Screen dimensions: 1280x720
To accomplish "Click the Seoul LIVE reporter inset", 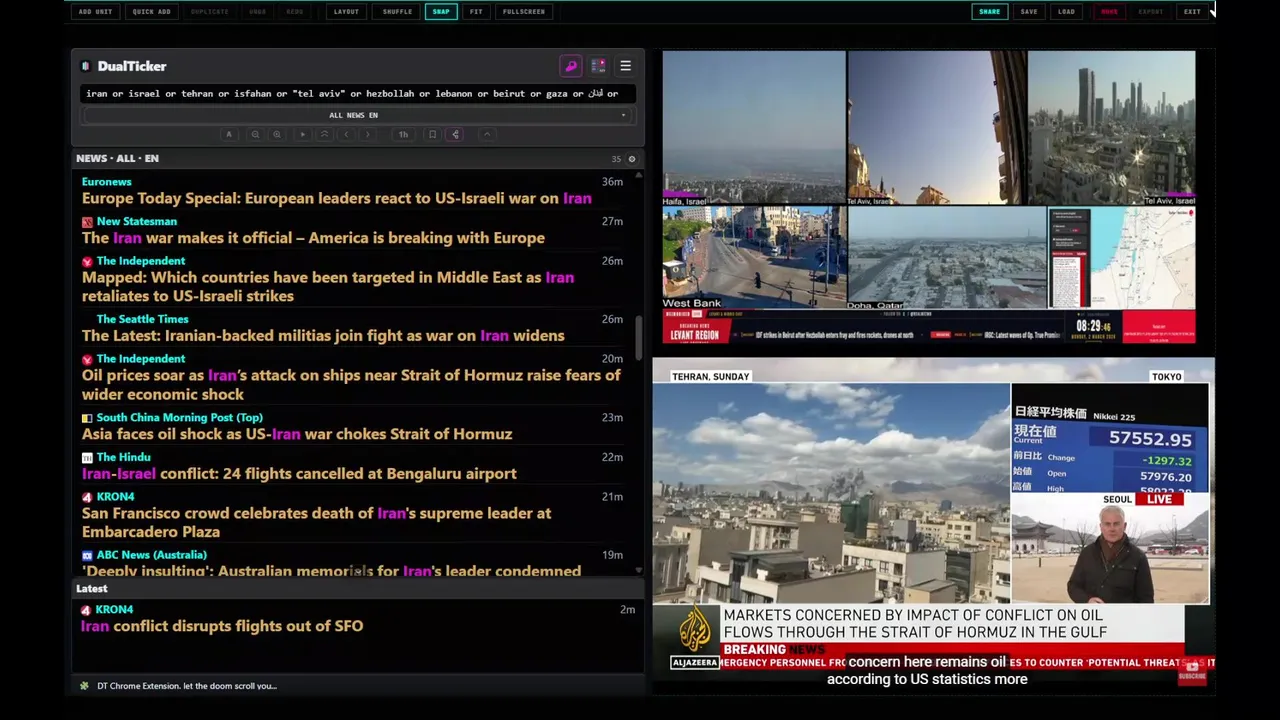I will (x=1110, y=549).
